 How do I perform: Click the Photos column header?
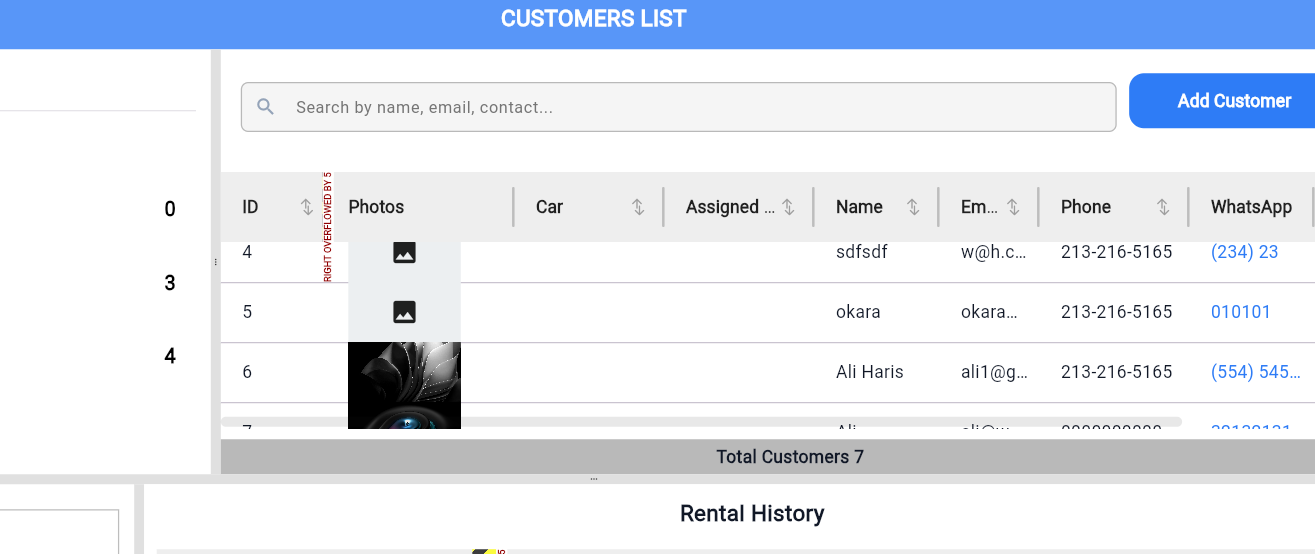click(376, 207)
